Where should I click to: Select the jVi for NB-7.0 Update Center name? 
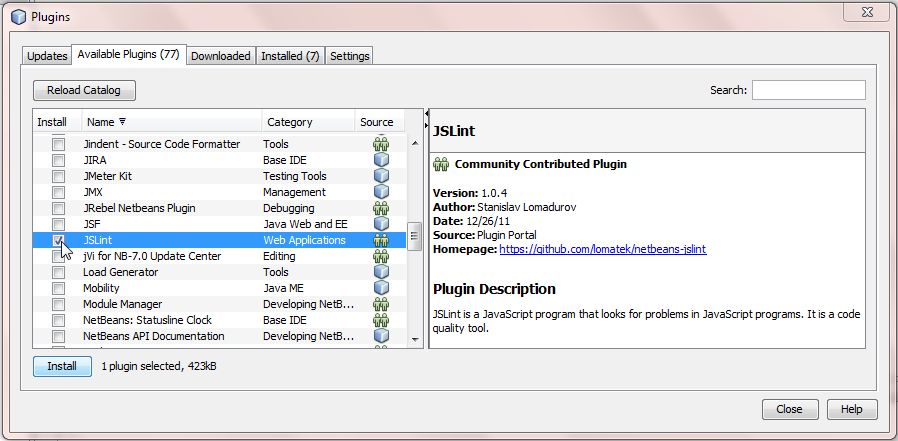pyautogui.click(x=152, y=256)
